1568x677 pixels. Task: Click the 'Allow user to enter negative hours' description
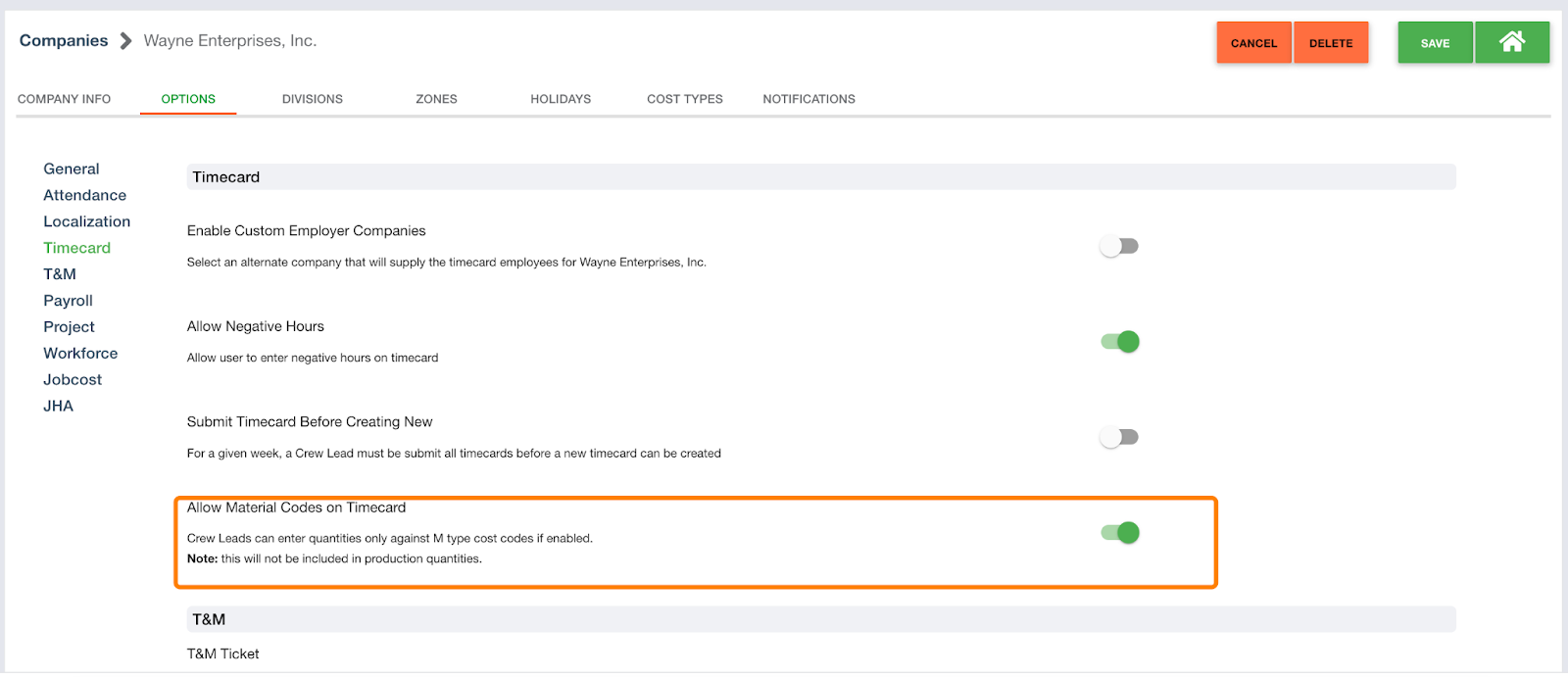click(x=313, y=358)
